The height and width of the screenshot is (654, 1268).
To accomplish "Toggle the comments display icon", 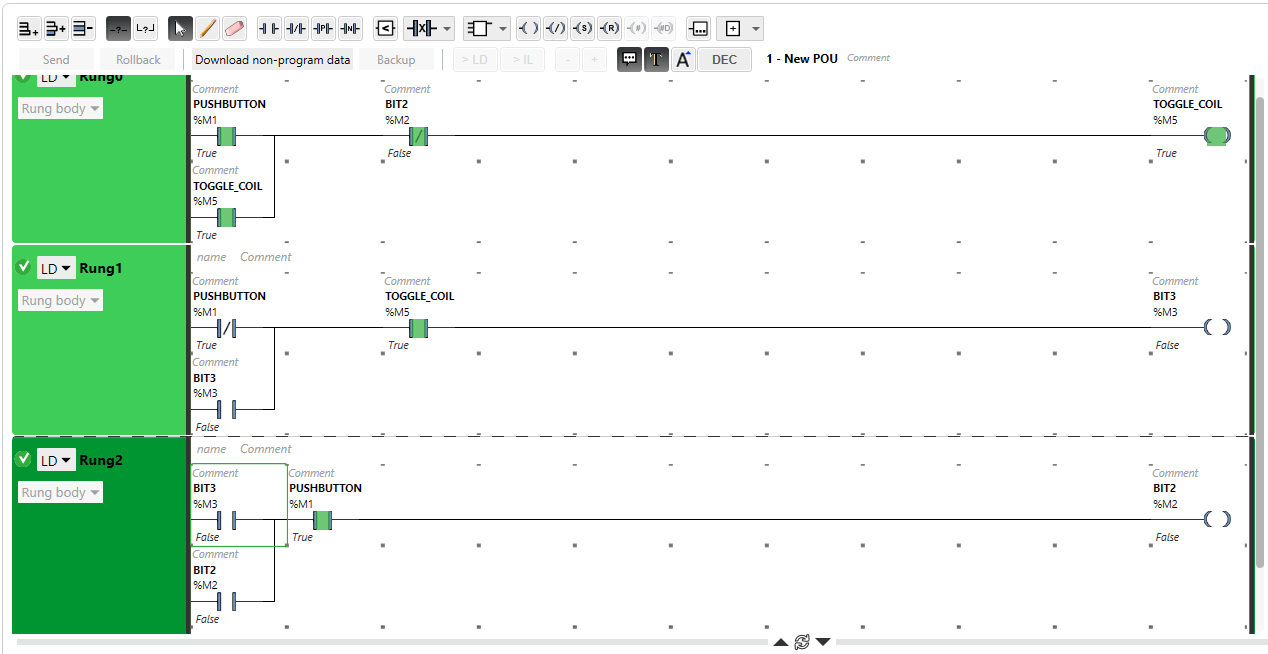I will [x=629, y=59].
